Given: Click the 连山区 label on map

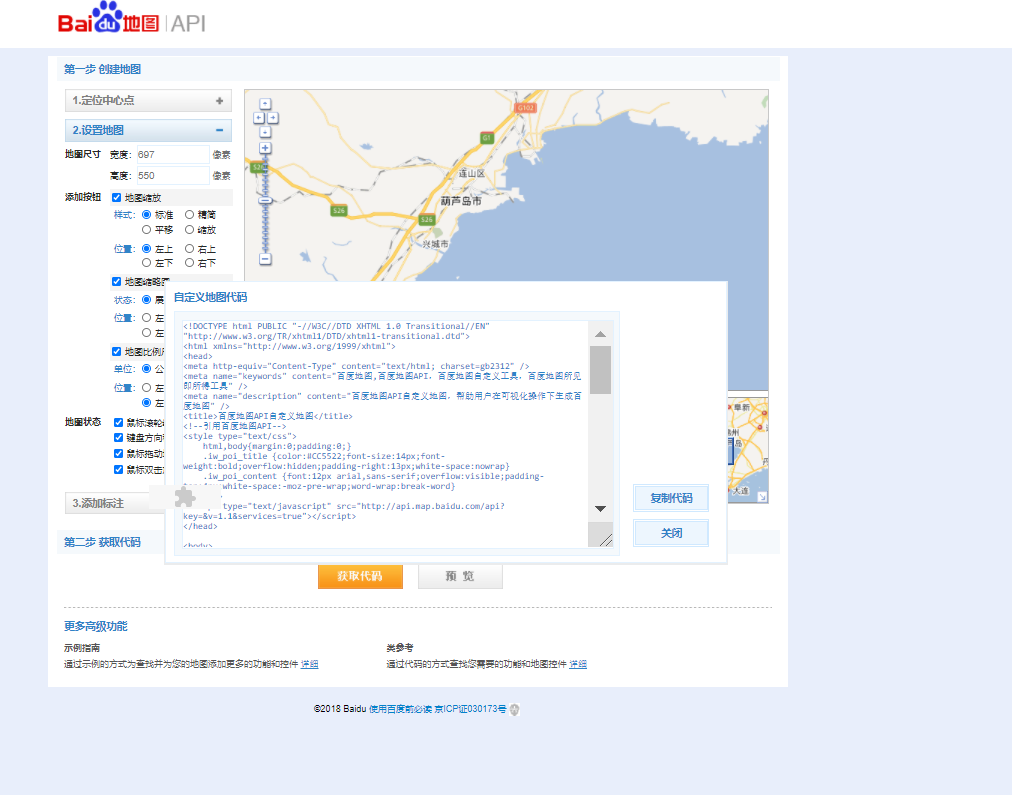Looking at the screenshot, I should tap(472, 174).
